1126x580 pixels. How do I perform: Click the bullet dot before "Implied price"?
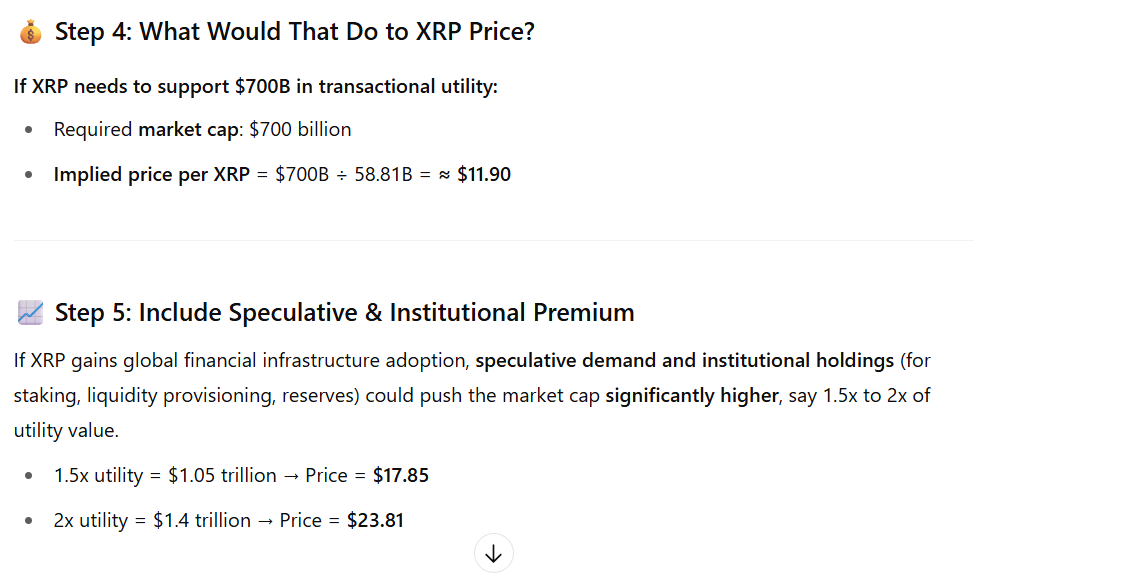click(31, 175)
